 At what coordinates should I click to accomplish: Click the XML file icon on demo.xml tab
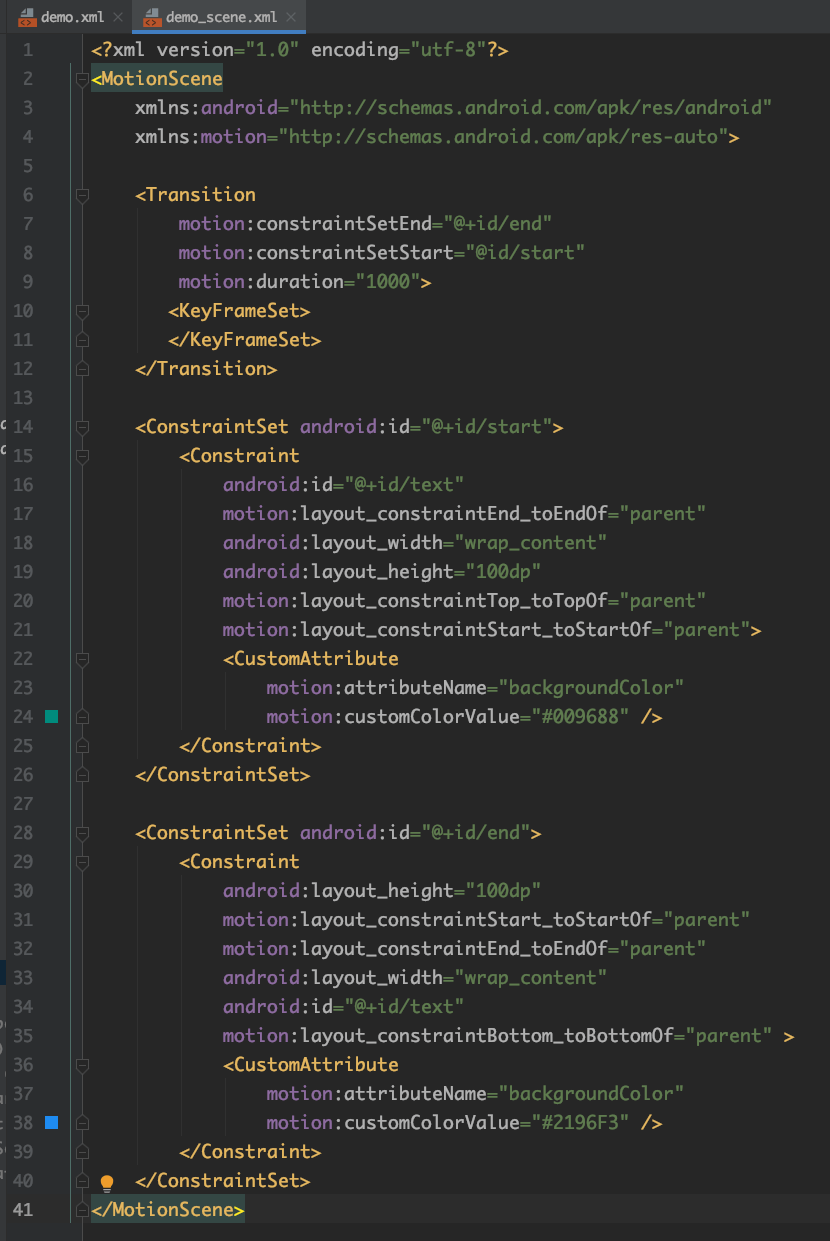pos(27,18)
